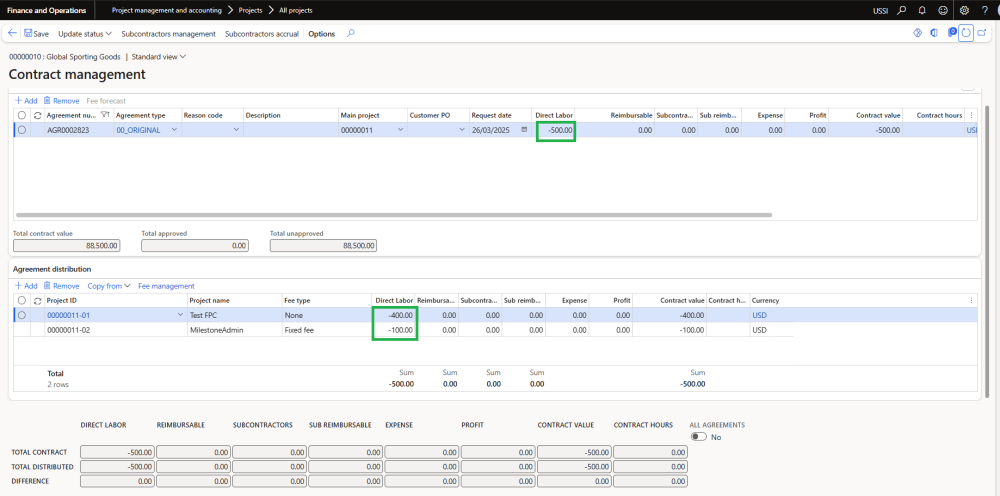Open the settings gear in header

click(964, 10)
